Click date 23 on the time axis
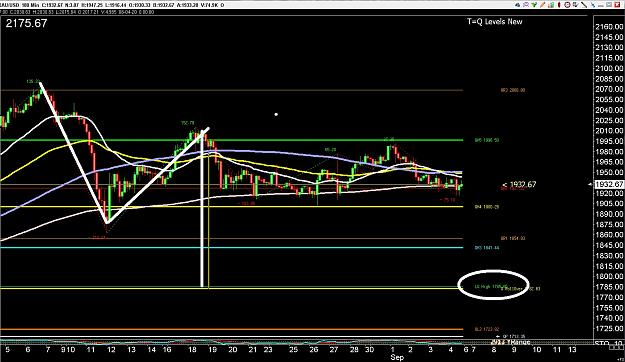Viewport: 625px width, 362px height. point(268,349)
